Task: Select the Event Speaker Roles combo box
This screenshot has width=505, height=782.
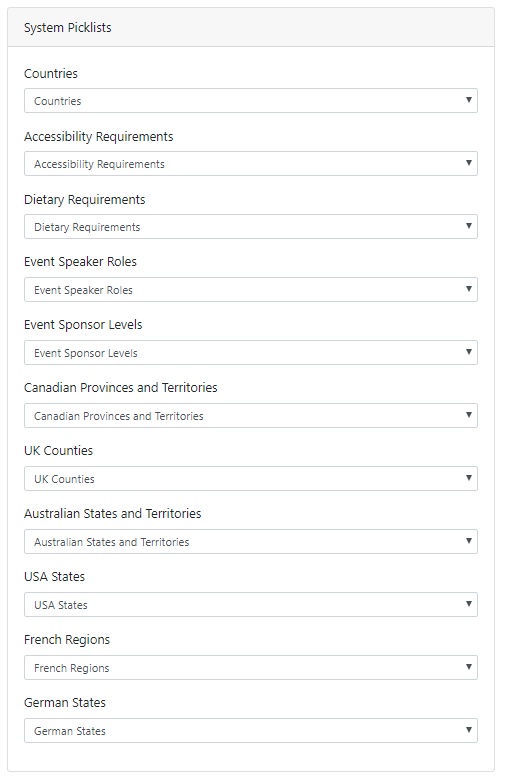Action: pos(251,290)
